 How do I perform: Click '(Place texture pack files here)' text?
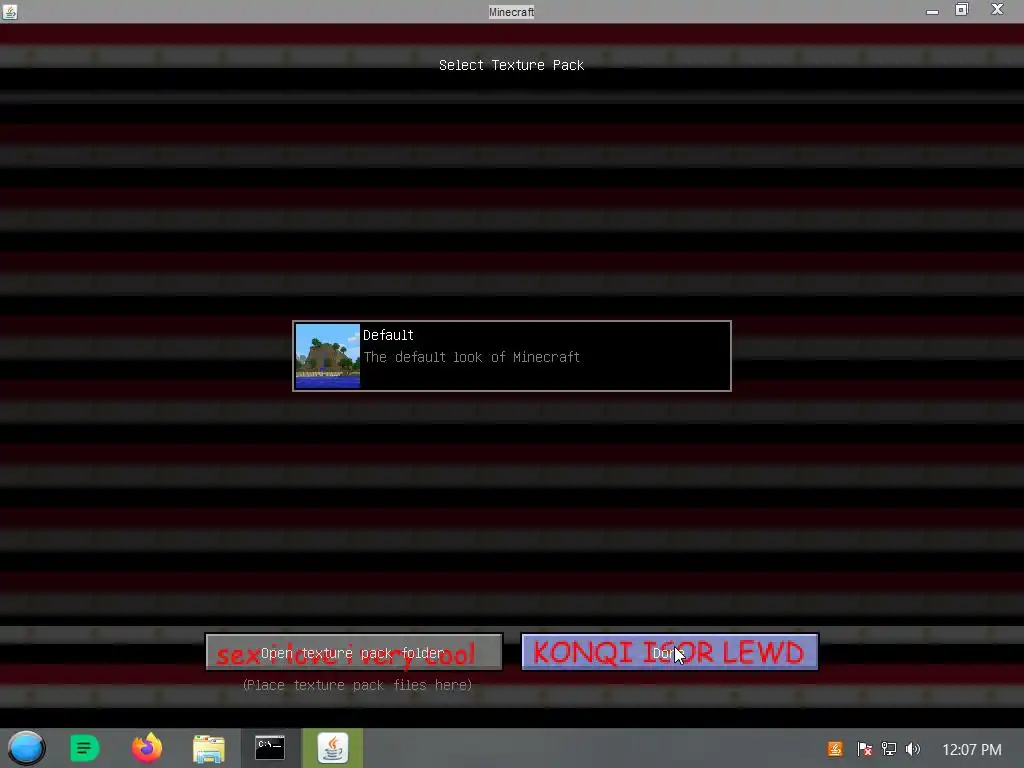[x=357, y=685]
